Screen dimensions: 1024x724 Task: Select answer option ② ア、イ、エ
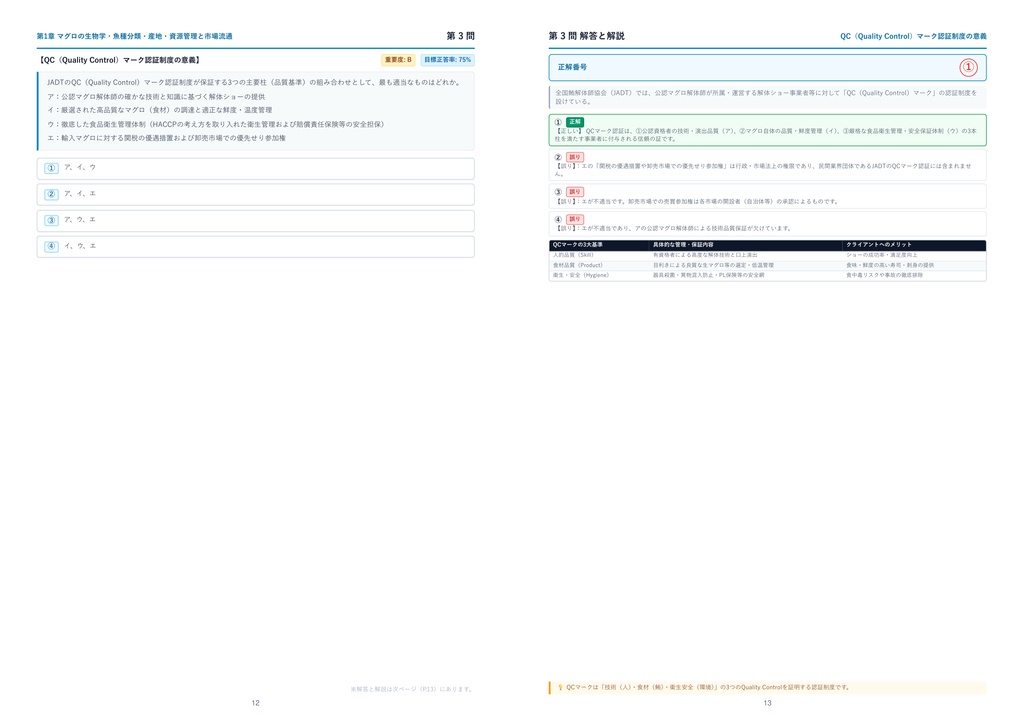pos(255,195)
